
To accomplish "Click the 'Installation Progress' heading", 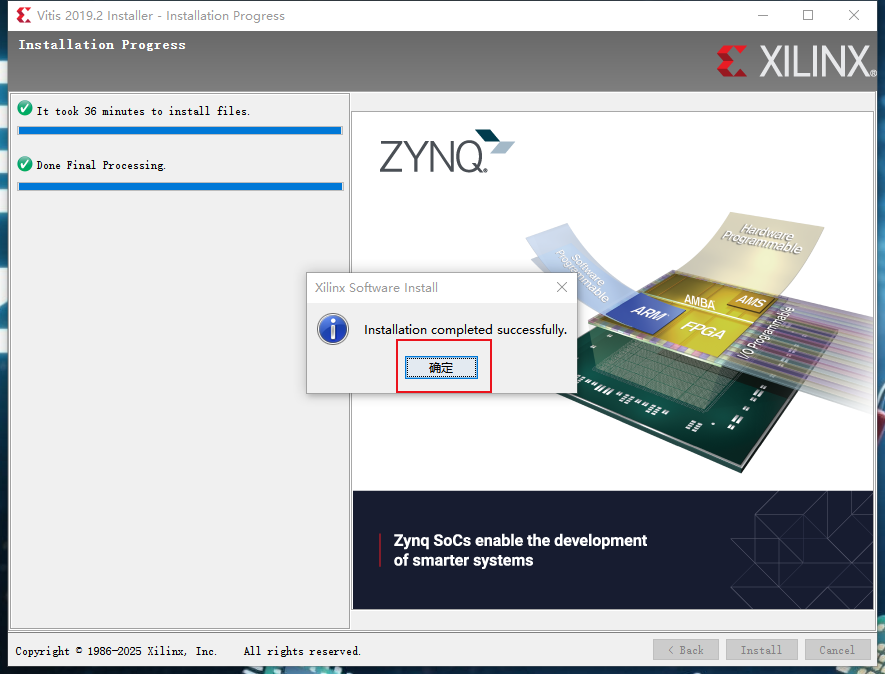I will [x=102, y=45].
